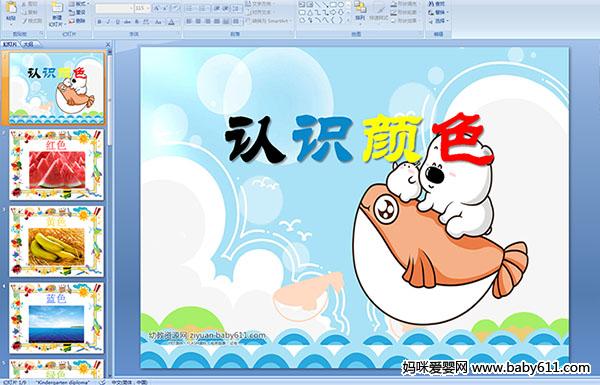Open the Replace (替换) dropdown
Viewport: 600px width, 385px height.
(x=437, y=12)
